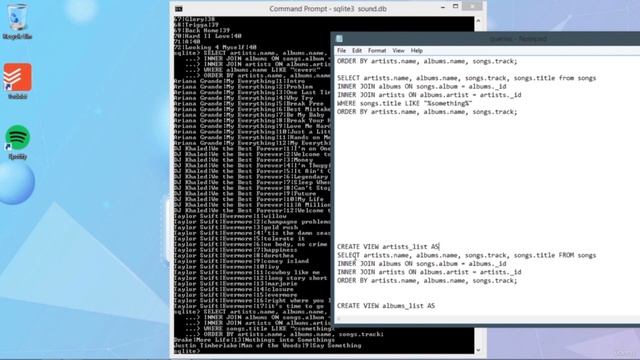Click 'SELECT ... FROM songs' line under CREATE VIEW
The width and height of the screenshot is (640, 360).
467,255
